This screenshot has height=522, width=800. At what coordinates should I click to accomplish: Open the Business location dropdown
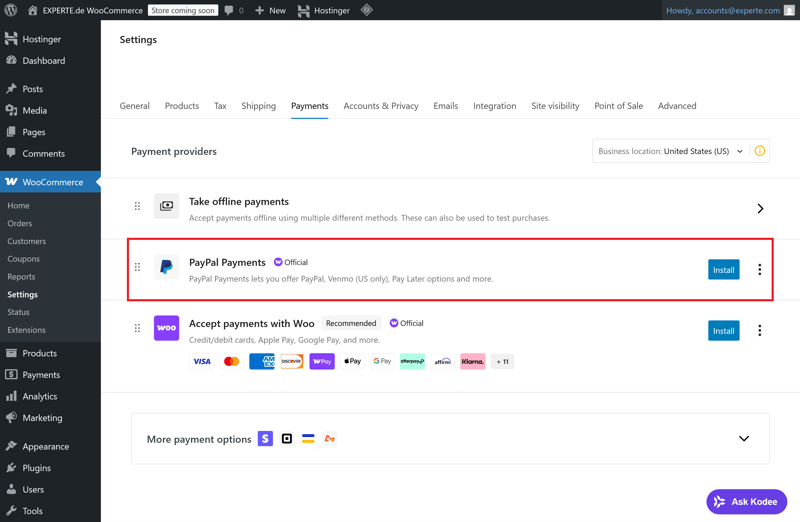click(x=669, y=151)
